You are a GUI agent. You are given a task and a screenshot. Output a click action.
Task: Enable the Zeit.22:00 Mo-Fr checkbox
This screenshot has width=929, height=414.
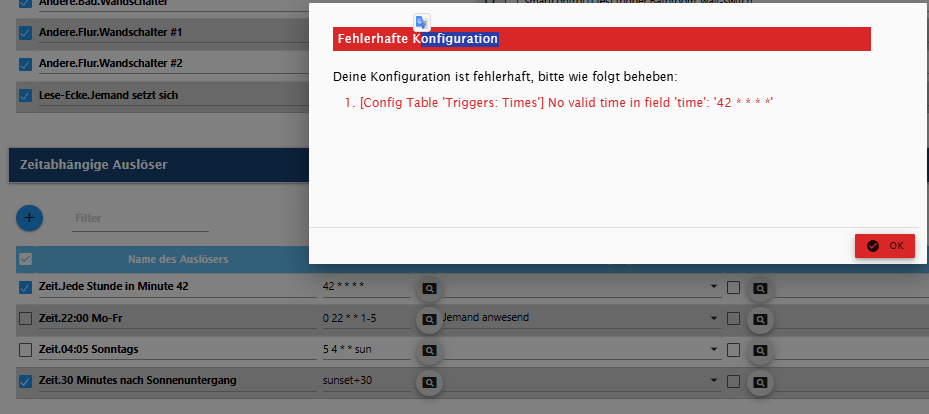coord(25,319)
